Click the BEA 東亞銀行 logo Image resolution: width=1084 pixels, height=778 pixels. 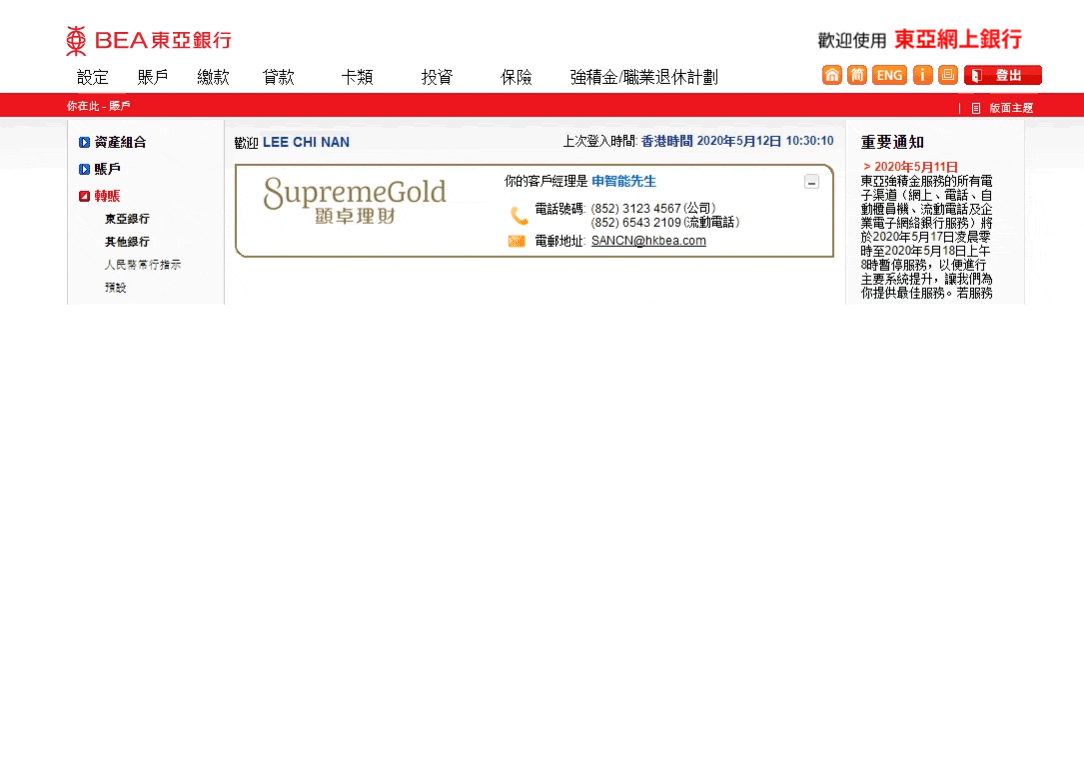click(149, 41)
